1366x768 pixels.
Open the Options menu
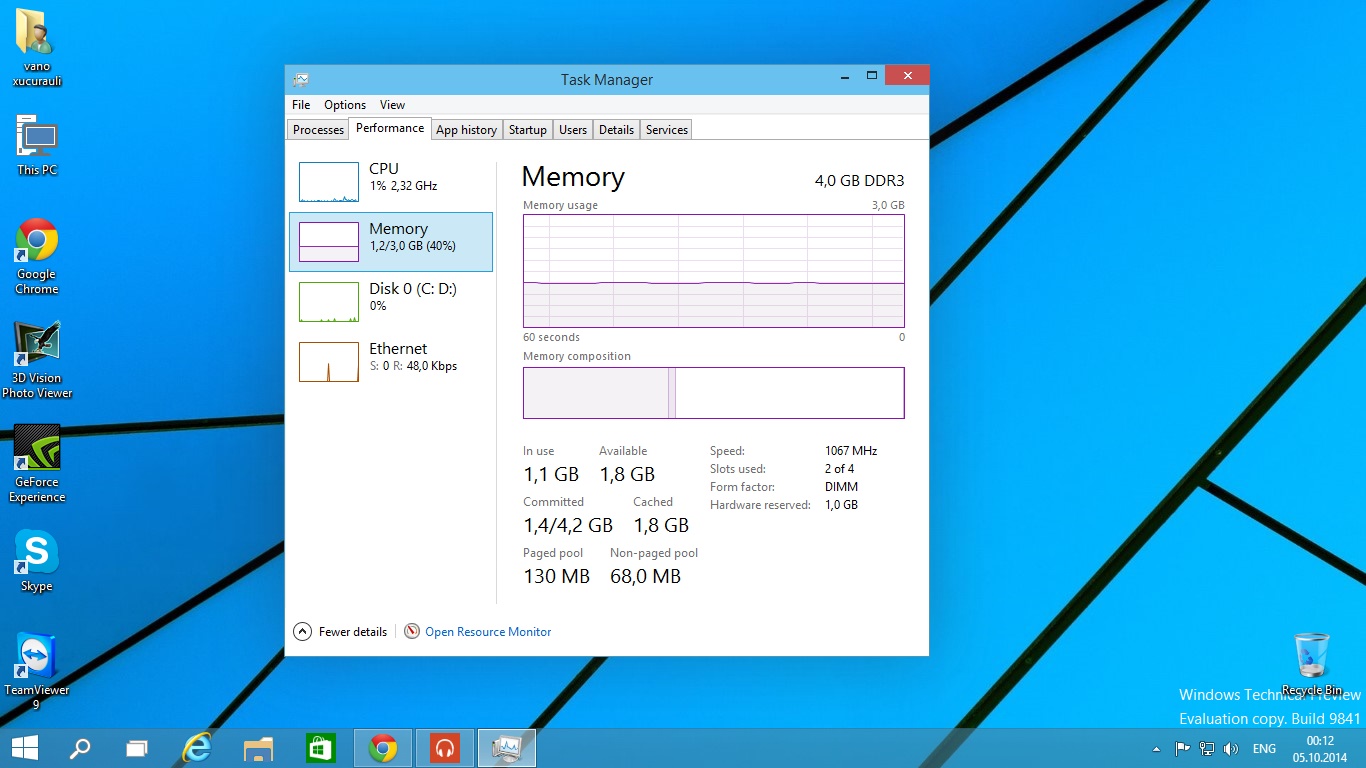tap(345, 105)
